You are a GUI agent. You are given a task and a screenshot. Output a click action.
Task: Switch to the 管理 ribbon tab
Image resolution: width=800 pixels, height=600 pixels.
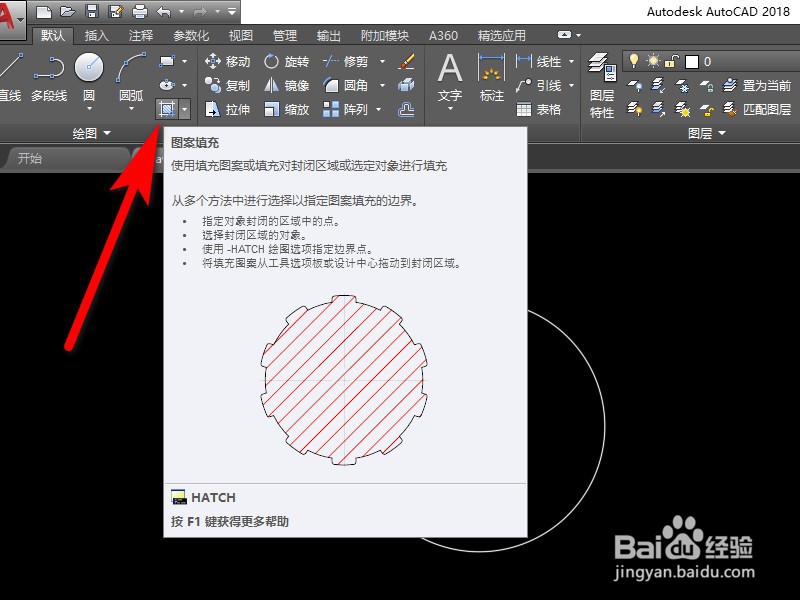pyautogui.click(x=285, y=35)
